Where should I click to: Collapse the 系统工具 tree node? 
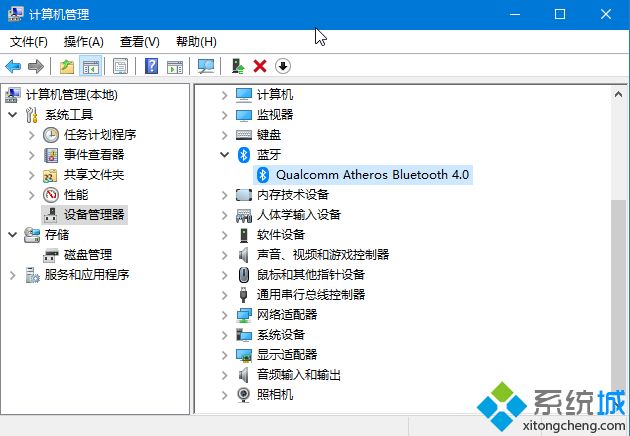pos(12,115)
